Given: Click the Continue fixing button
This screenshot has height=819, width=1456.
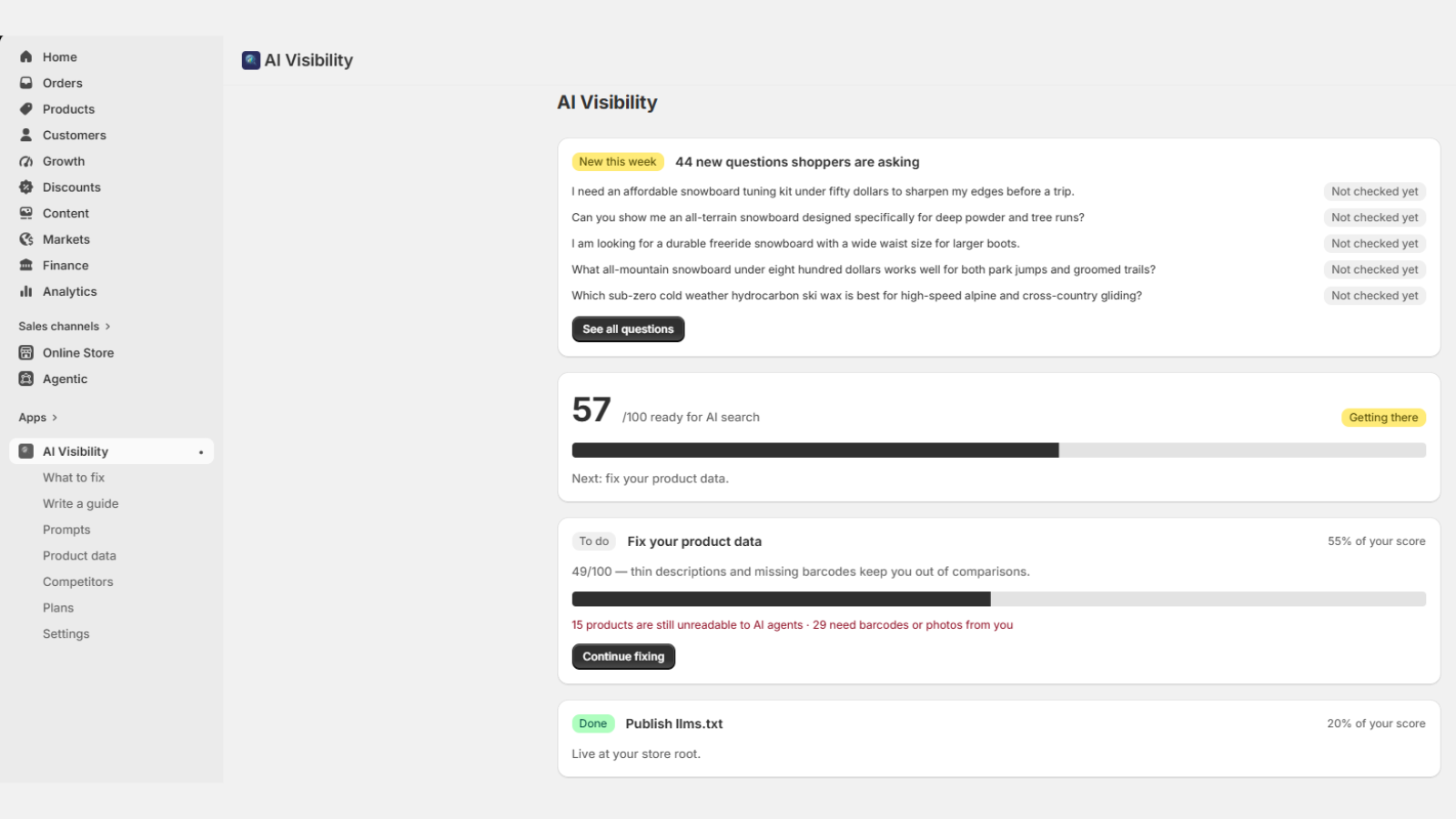Looking at the screenshot, I should click(x=623, y=656).
